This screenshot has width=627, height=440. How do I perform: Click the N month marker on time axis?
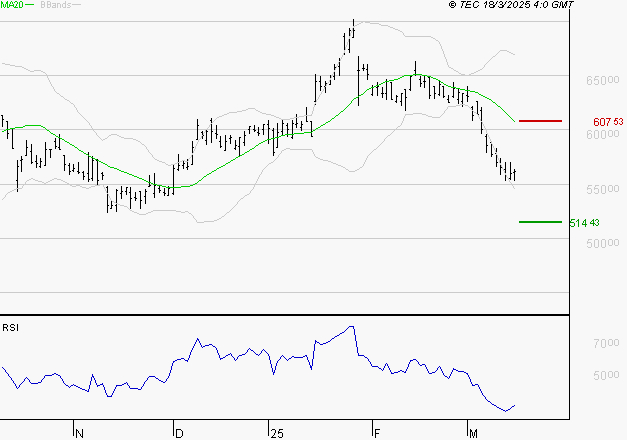pyautogui.click(x=79, y=433)
